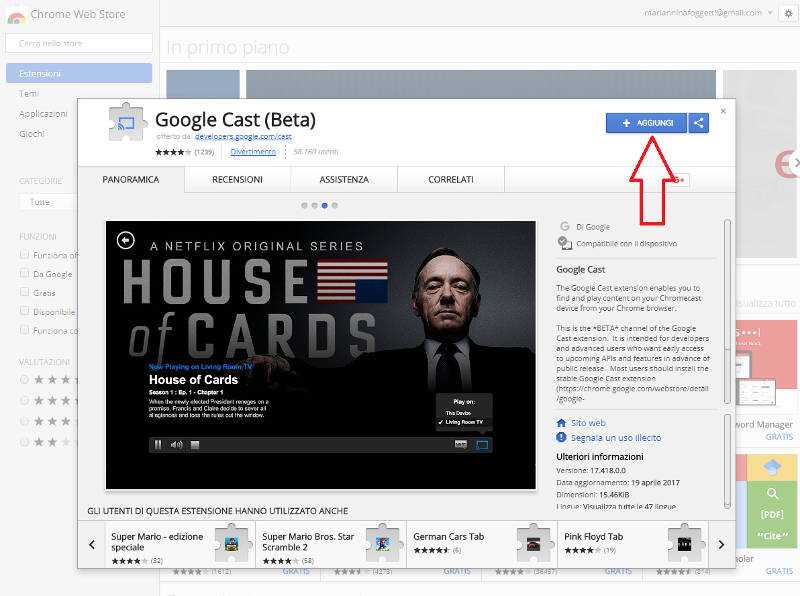This screenshot has width=800, height=596.
Task: Select the fourth screenshot carousel dot
Action: [335, 206]
